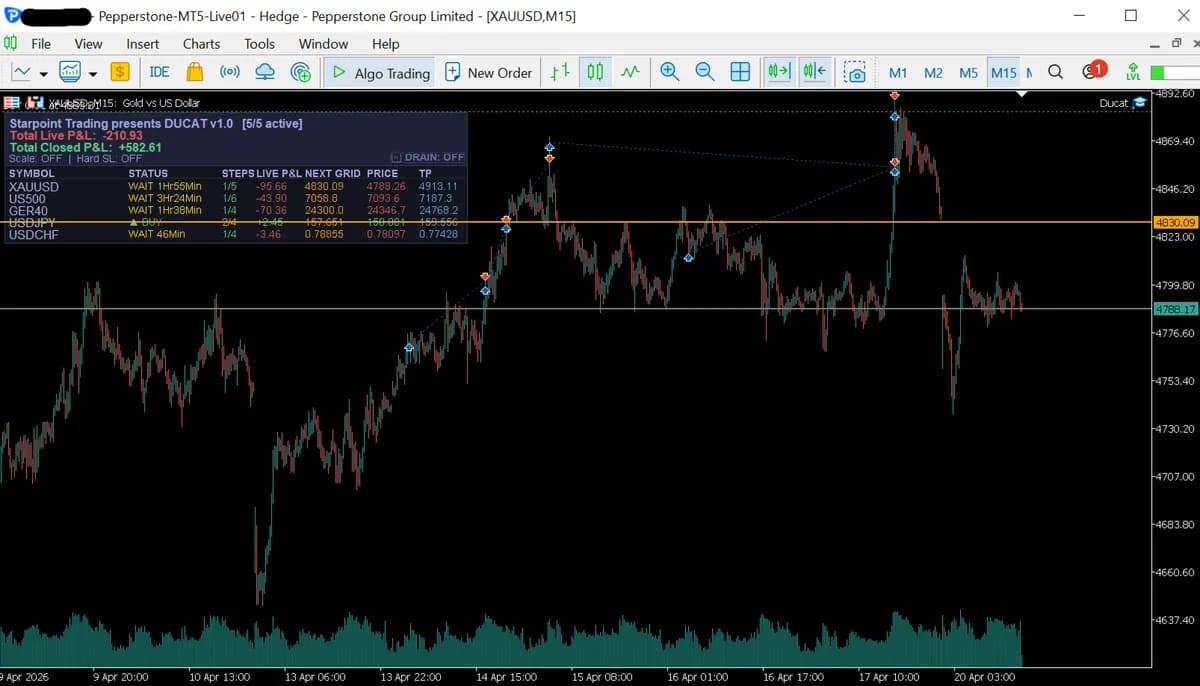1200x686 pixels.
Task: Click the 4869.40 price scale label
Action: (1175, 141)
